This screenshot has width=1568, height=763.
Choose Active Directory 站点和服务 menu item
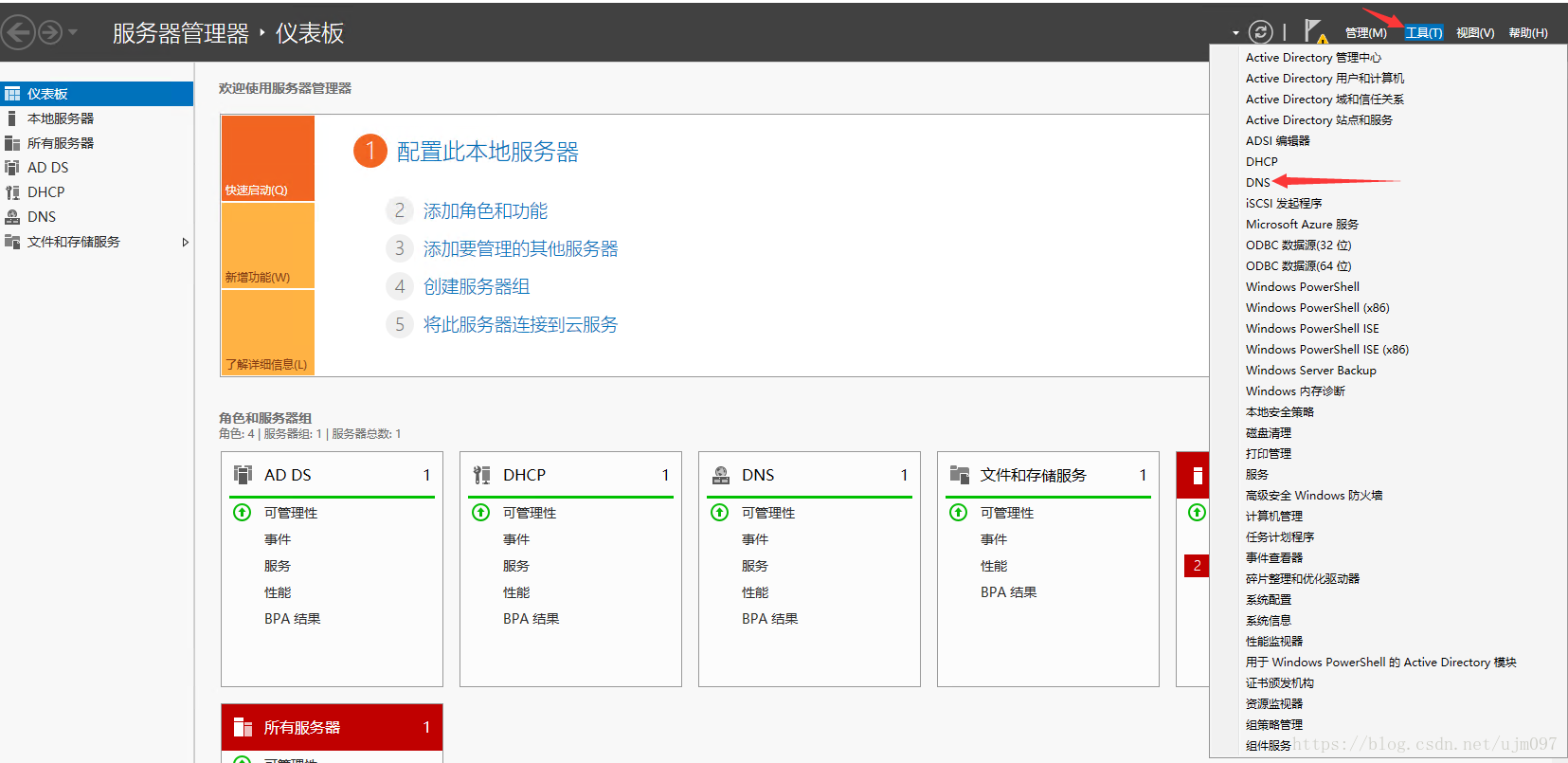click(x=1319, y=120)
